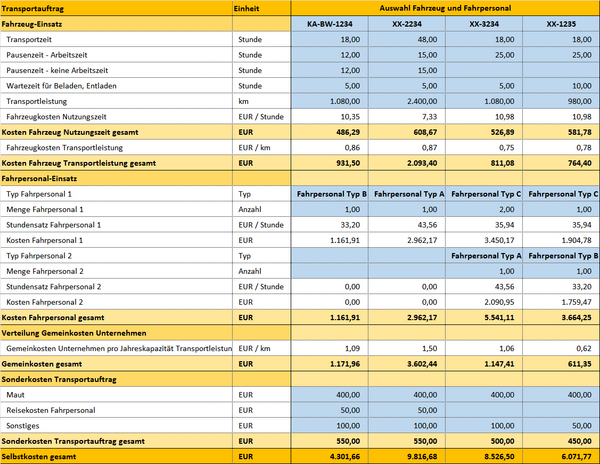Click Auswahl Fahrzeug und Fahrpersonal header
Screen dimensions: 600x464
pyautogui.click(x=445, y=8)
